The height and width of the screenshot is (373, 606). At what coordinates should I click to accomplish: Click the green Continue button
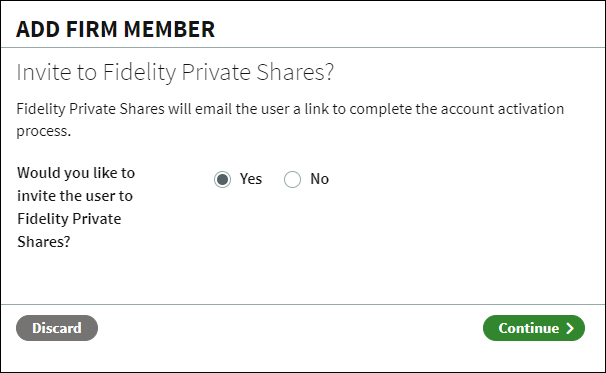point(534,328)
